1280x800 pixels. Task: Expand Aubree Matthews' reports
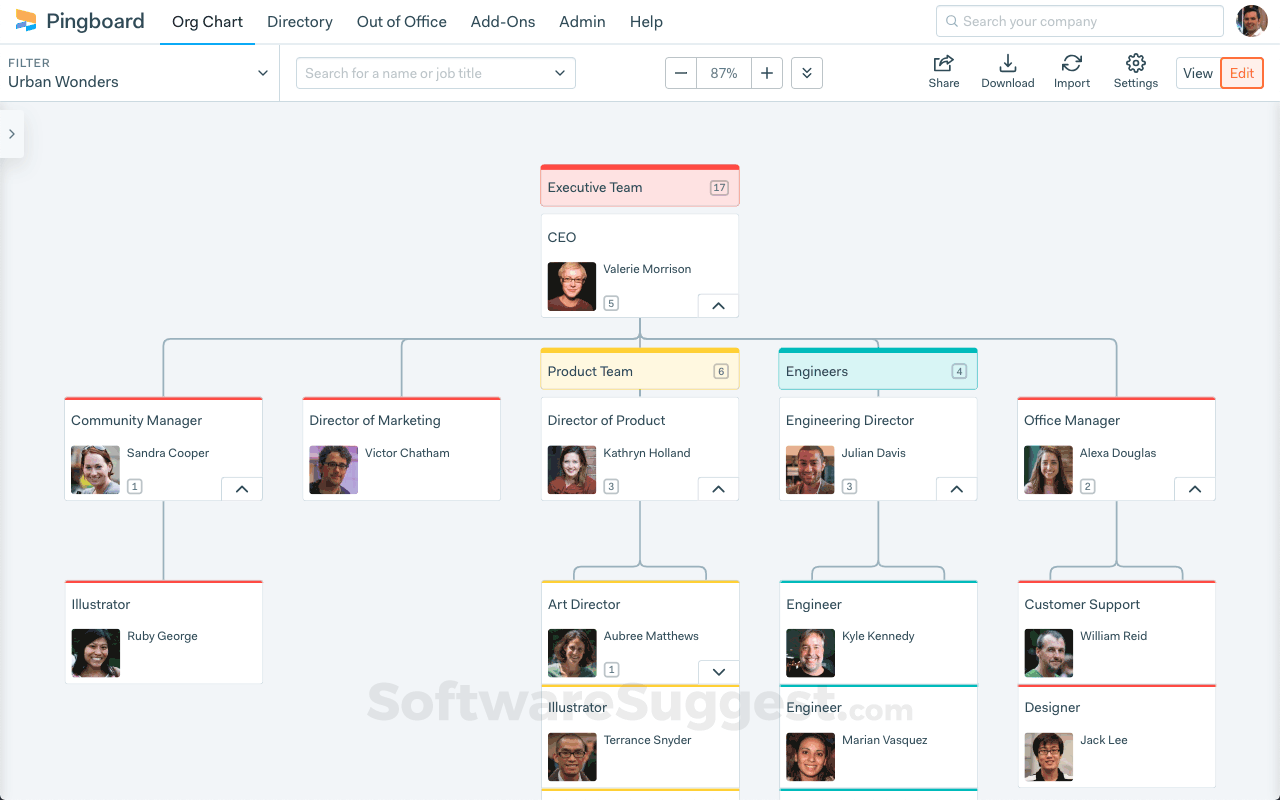[718, 672]
